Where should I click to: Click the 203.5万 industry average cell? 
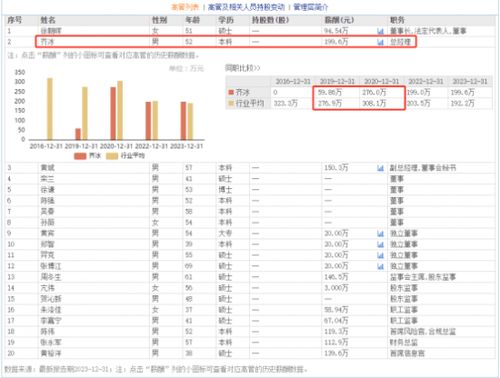[x=418, y=103]
